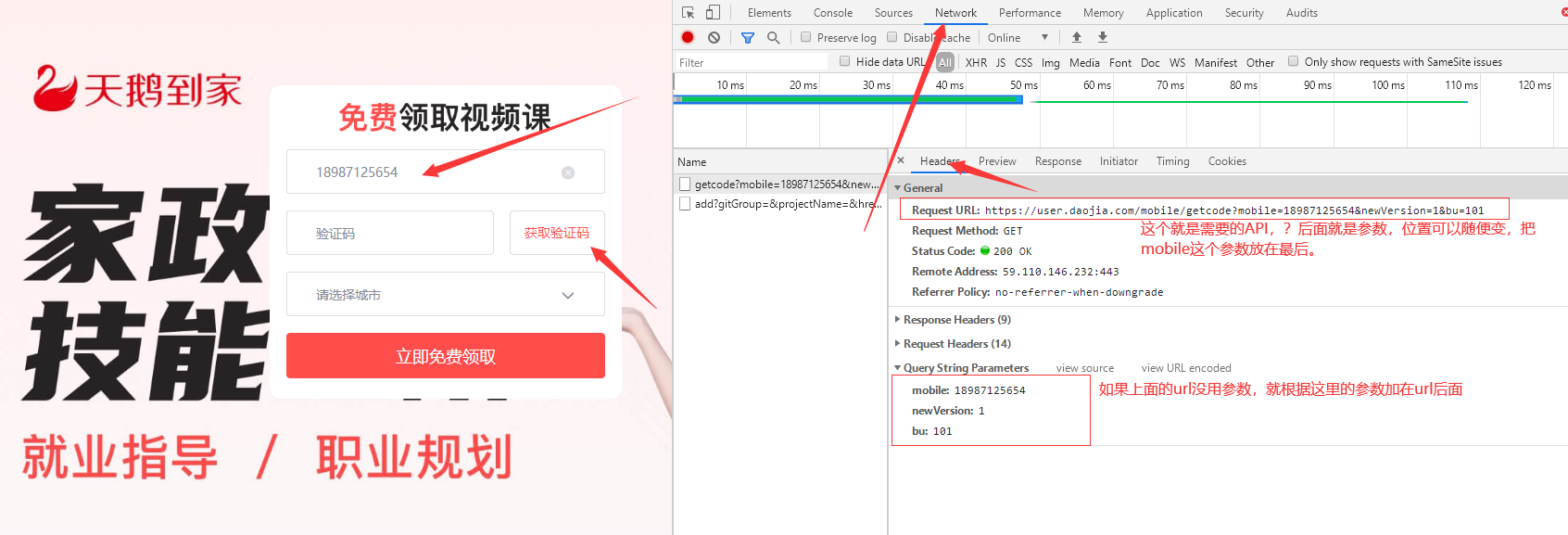The height and width of the screenshot is (535, 1568).
Task: Open the Memory panel tab
Action: click(x=1103, y=13)
